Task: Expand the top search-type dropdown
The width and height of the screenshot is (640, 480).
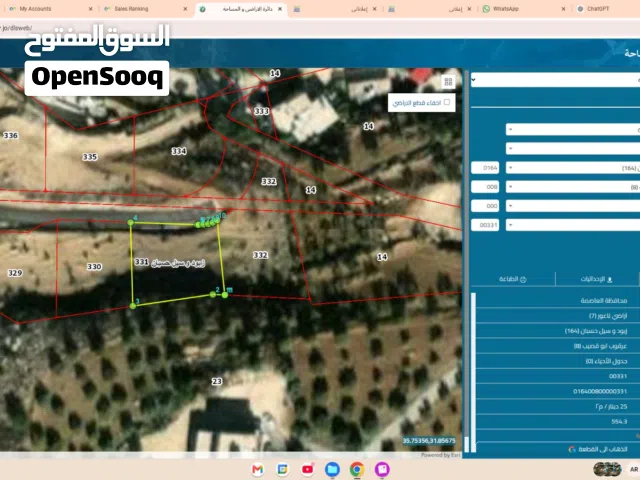Action: click(x=555, y=80)
